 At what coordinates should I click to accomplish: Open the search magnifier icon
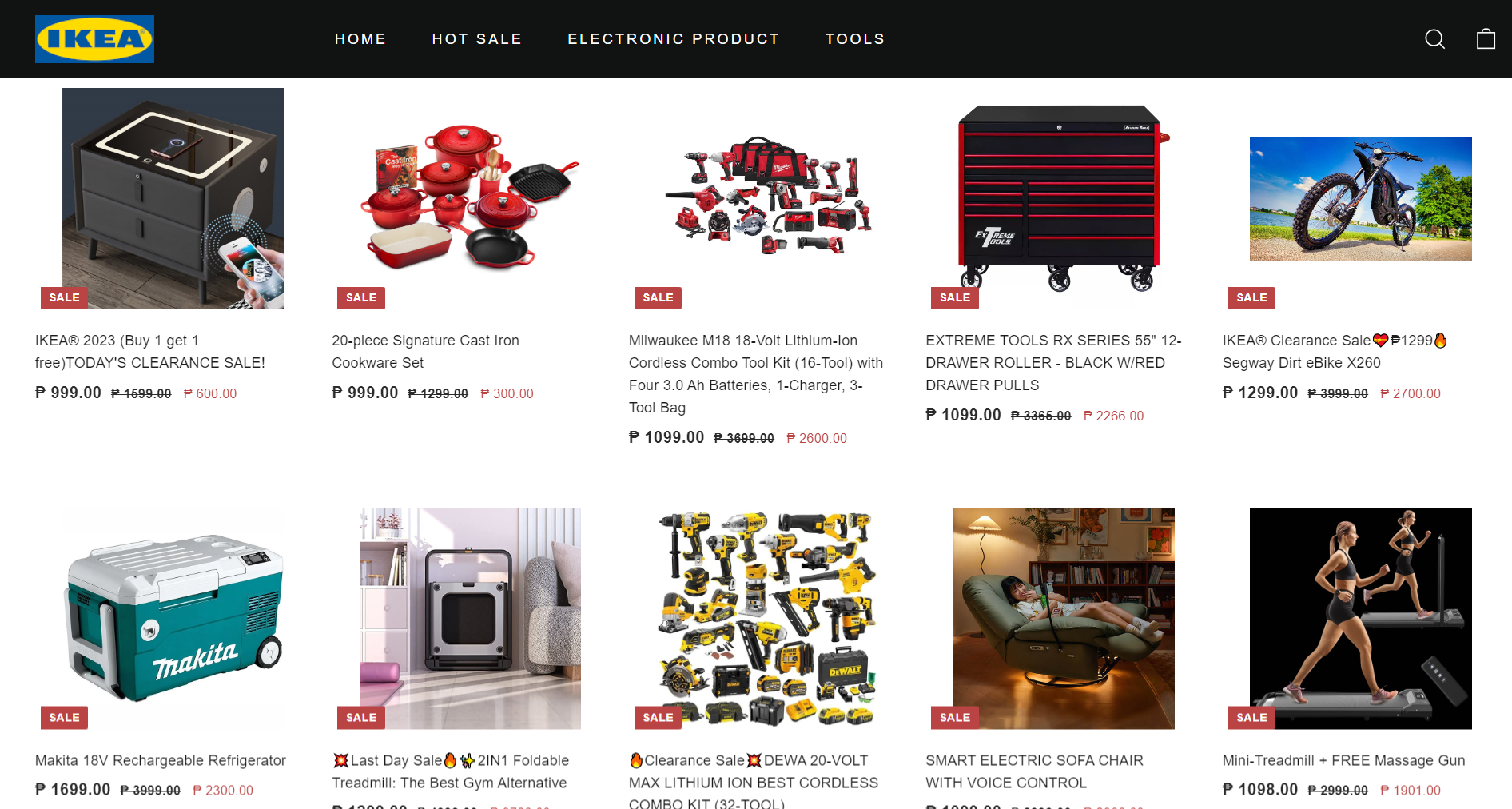tap(1434, 39)
